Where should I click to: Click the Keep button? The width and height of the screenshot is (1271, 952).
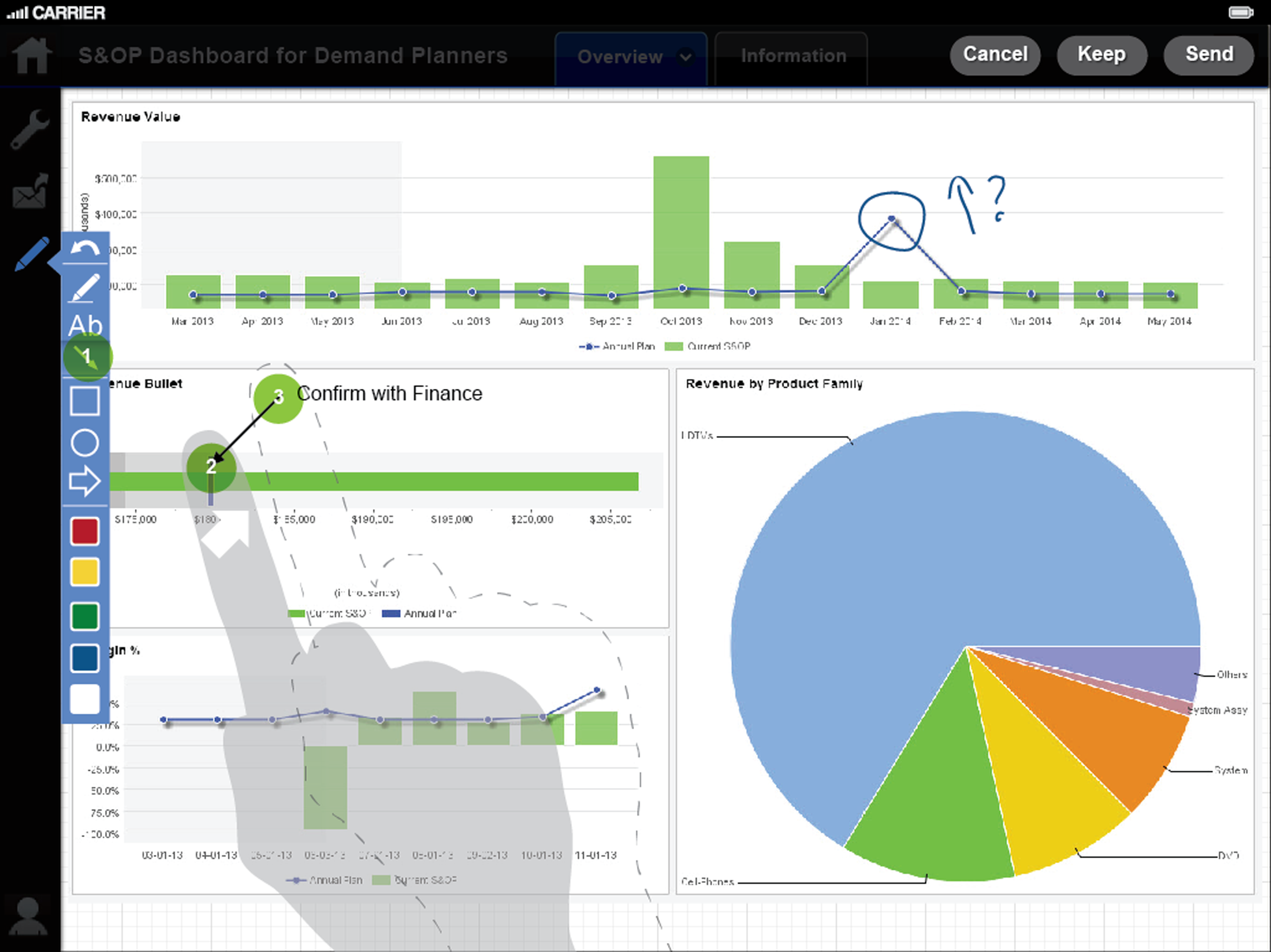click(1102, 55)
